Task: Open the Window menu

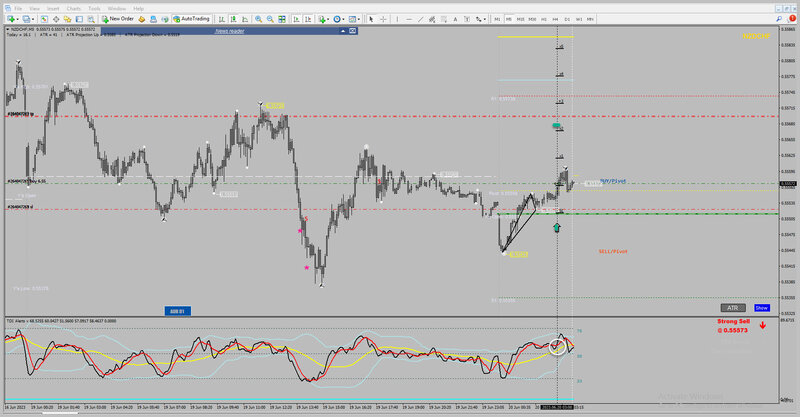Action: (x=117, y=9)
